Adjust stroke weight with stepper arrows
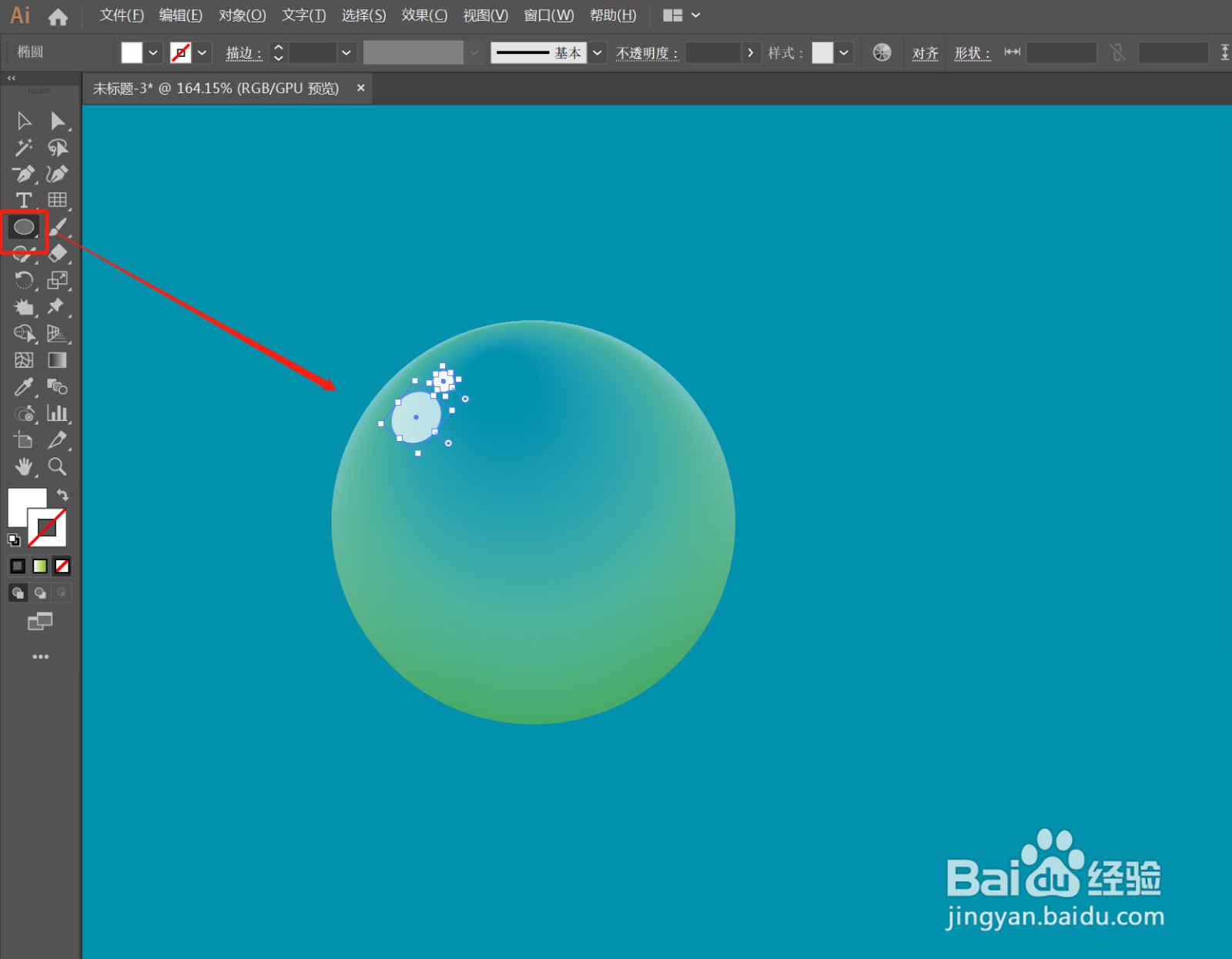The width and height of the screenshot is (1232, 959). [279, 52]
